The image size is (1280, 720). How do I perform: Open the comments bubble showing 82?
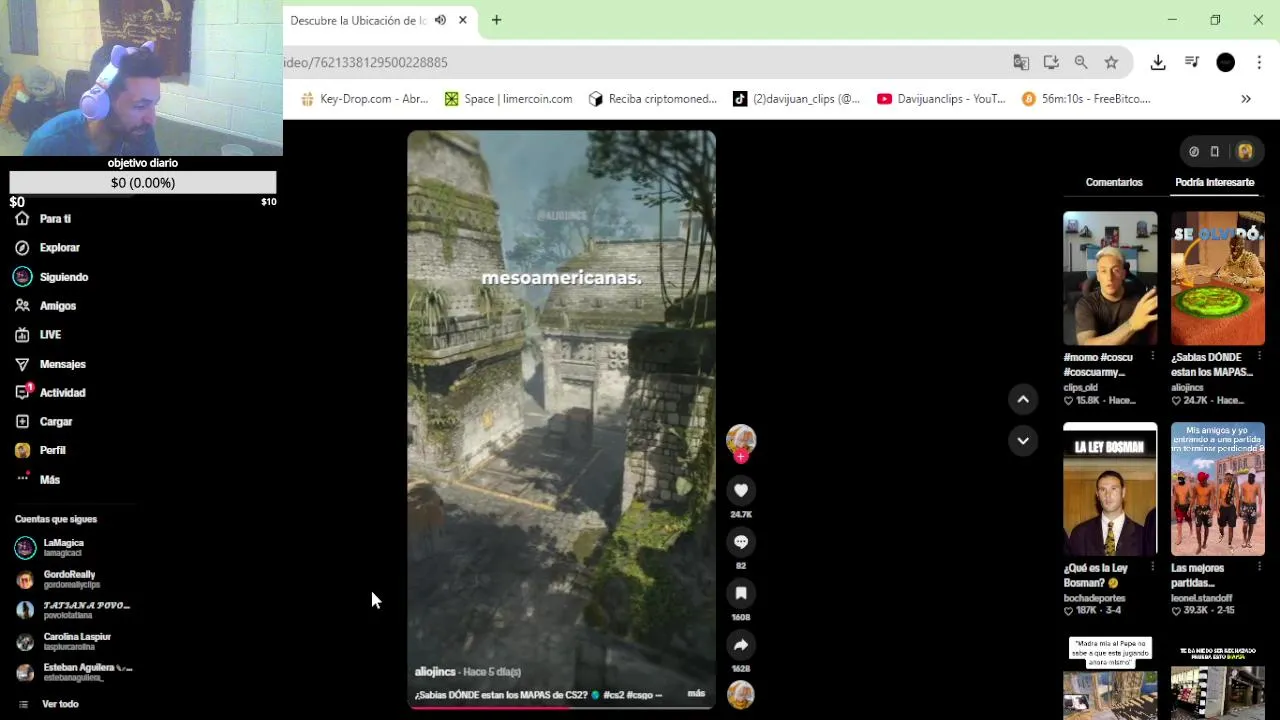741,542
